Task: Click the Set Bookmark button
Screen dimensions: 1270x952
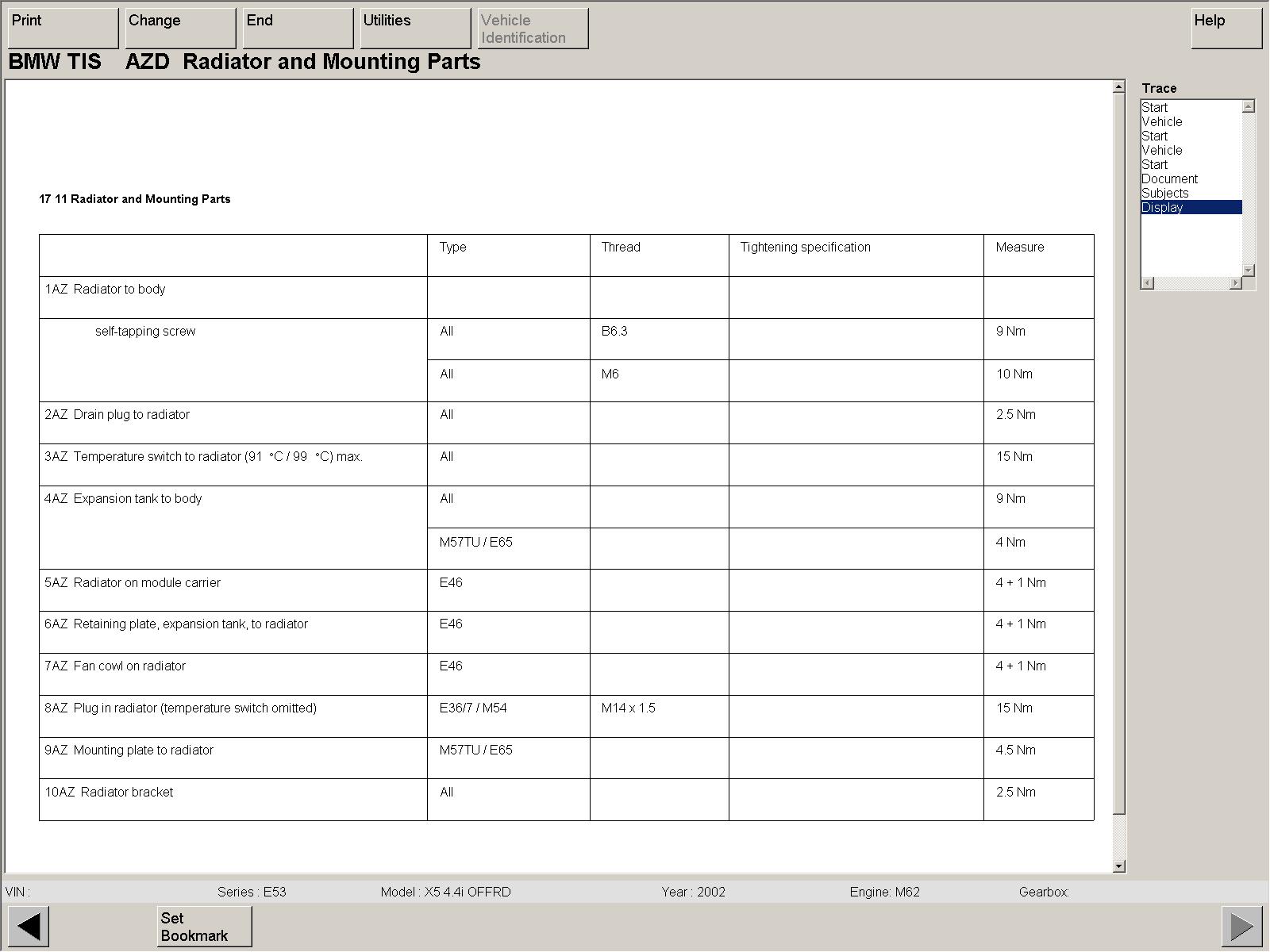Action: (204, 927)
